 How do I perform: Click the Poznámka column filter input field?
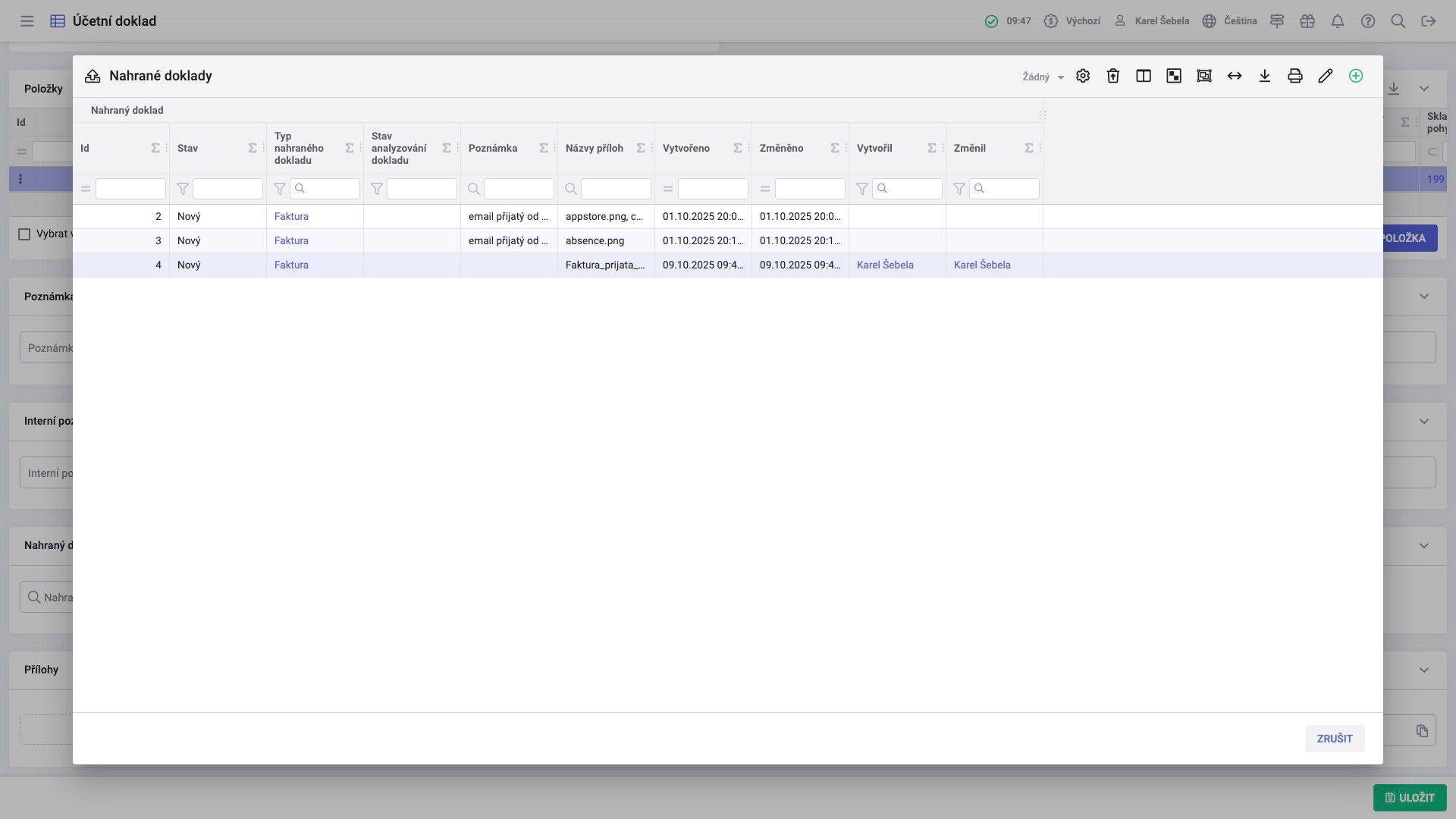519,189
